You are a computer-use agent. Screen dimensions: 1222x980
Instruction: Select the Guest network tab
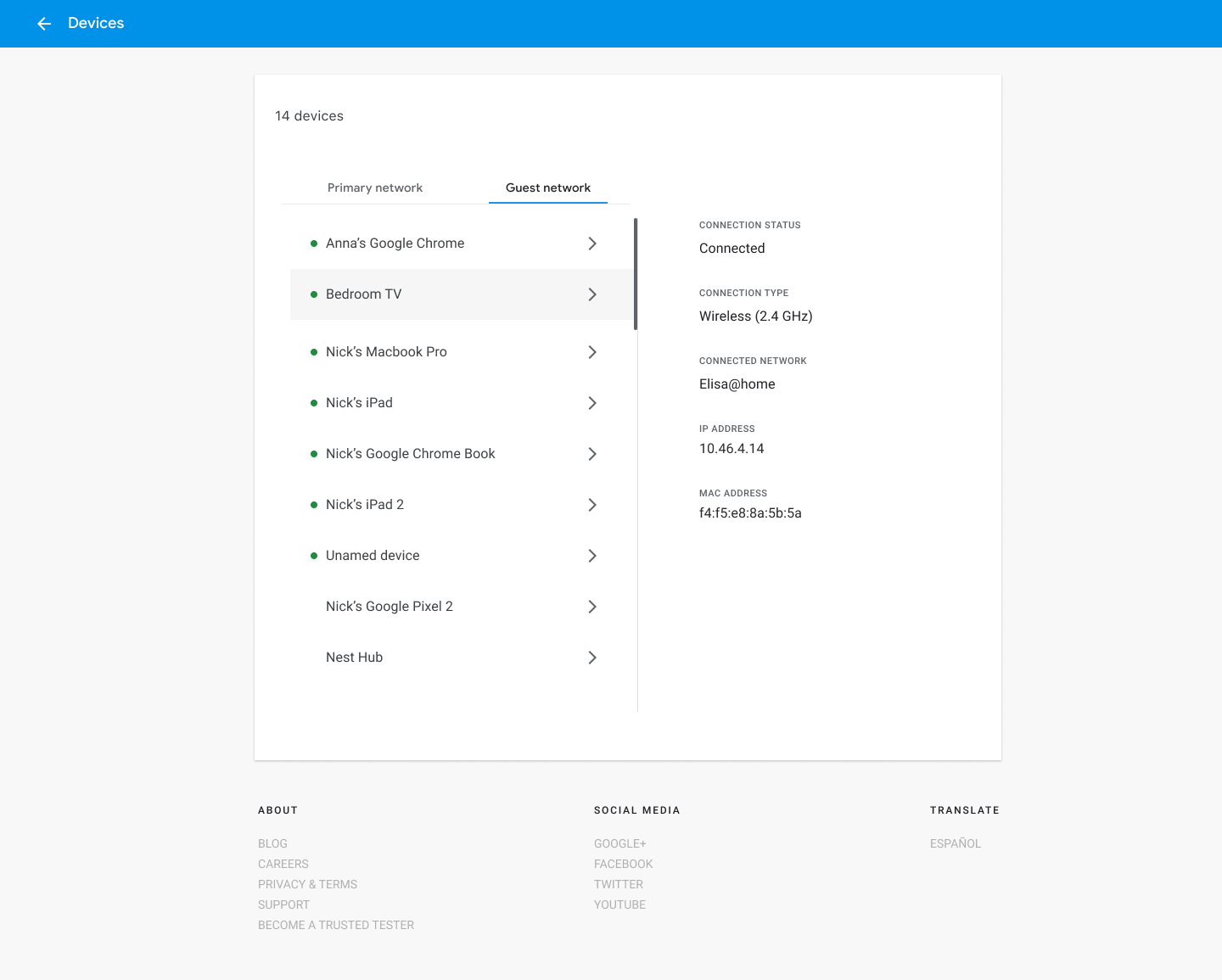(x=548, y=188)
